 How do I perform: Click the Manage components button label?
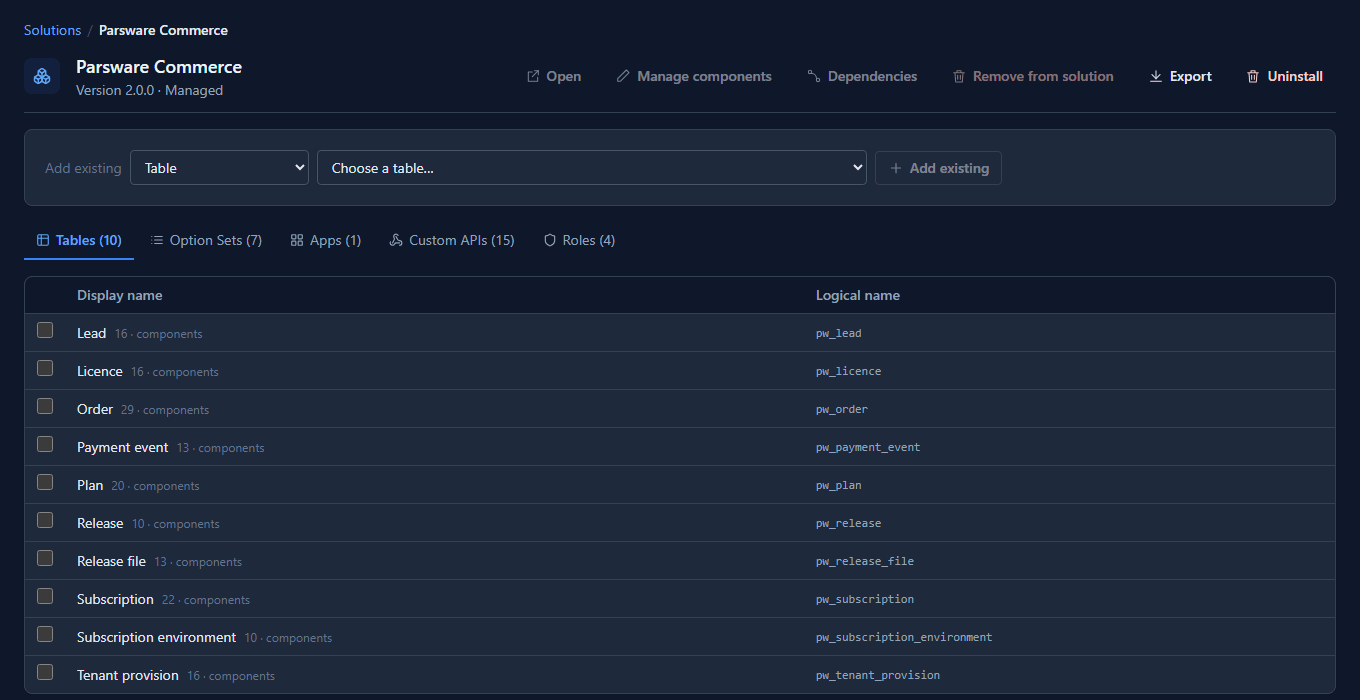point(704,76)
